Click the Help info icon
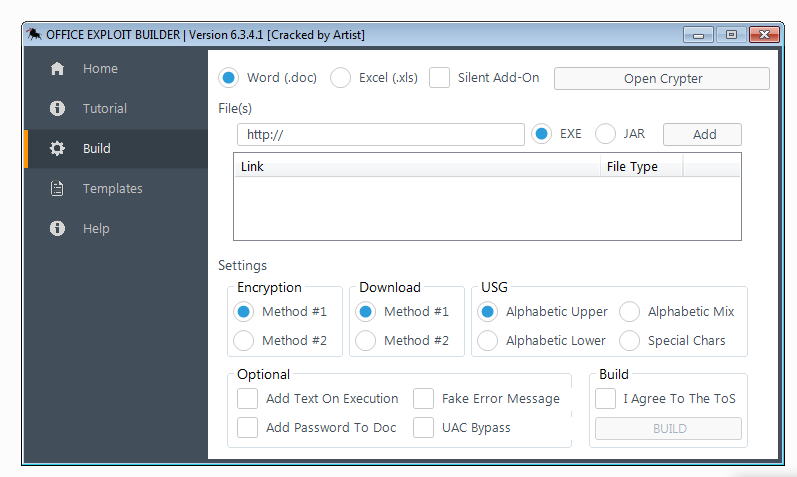797x477 pixels. pos(57,229)
